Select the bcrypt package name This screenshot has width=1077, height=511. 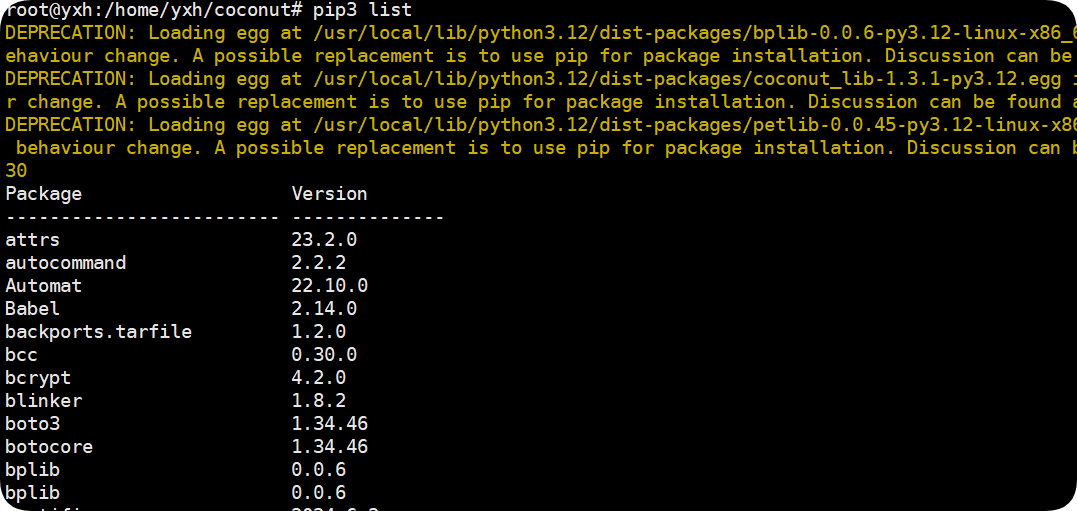(x=38, y=378)
